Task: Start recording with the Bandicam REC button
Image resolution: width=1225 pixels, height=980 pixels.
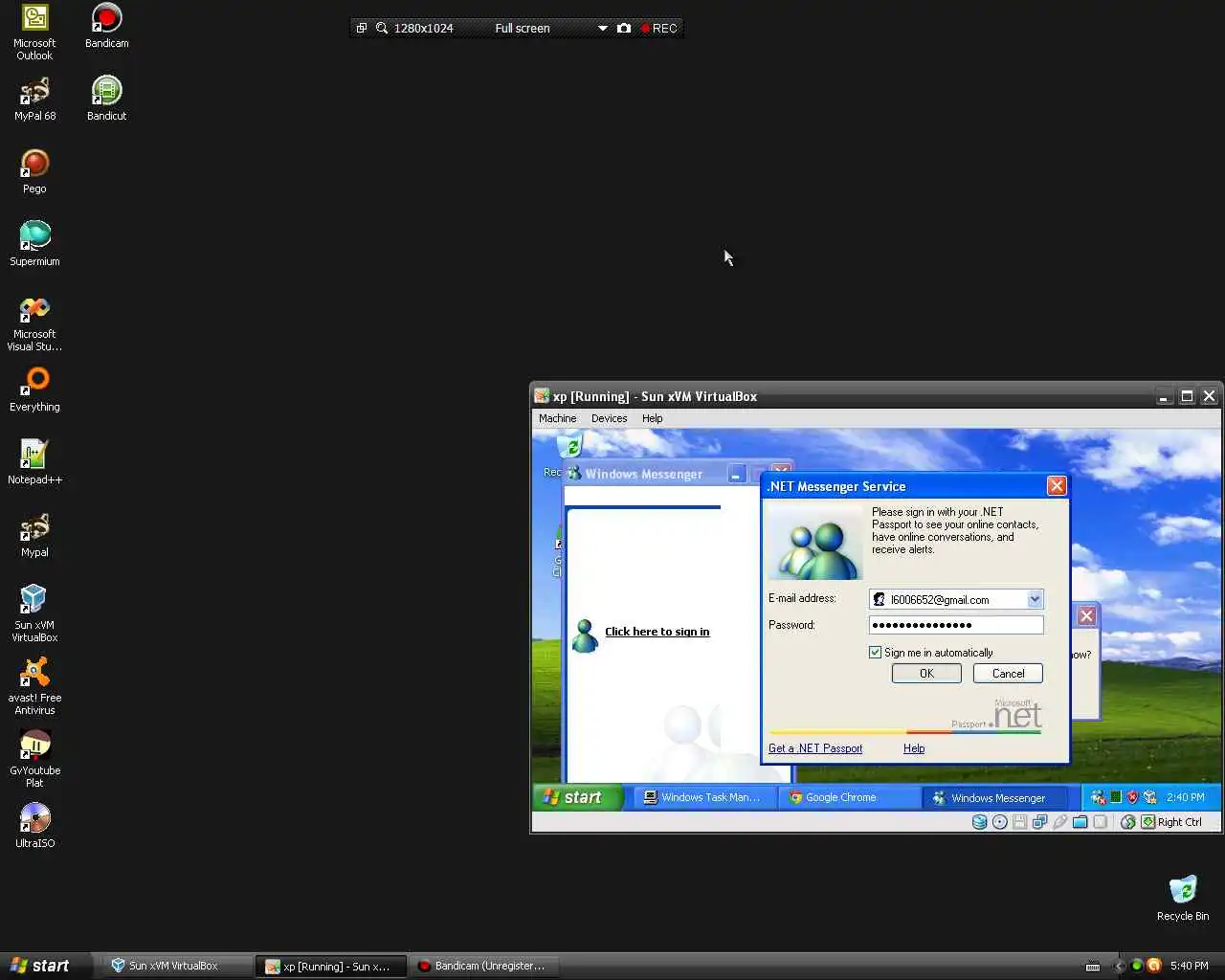Action: [x=659, y=28]
